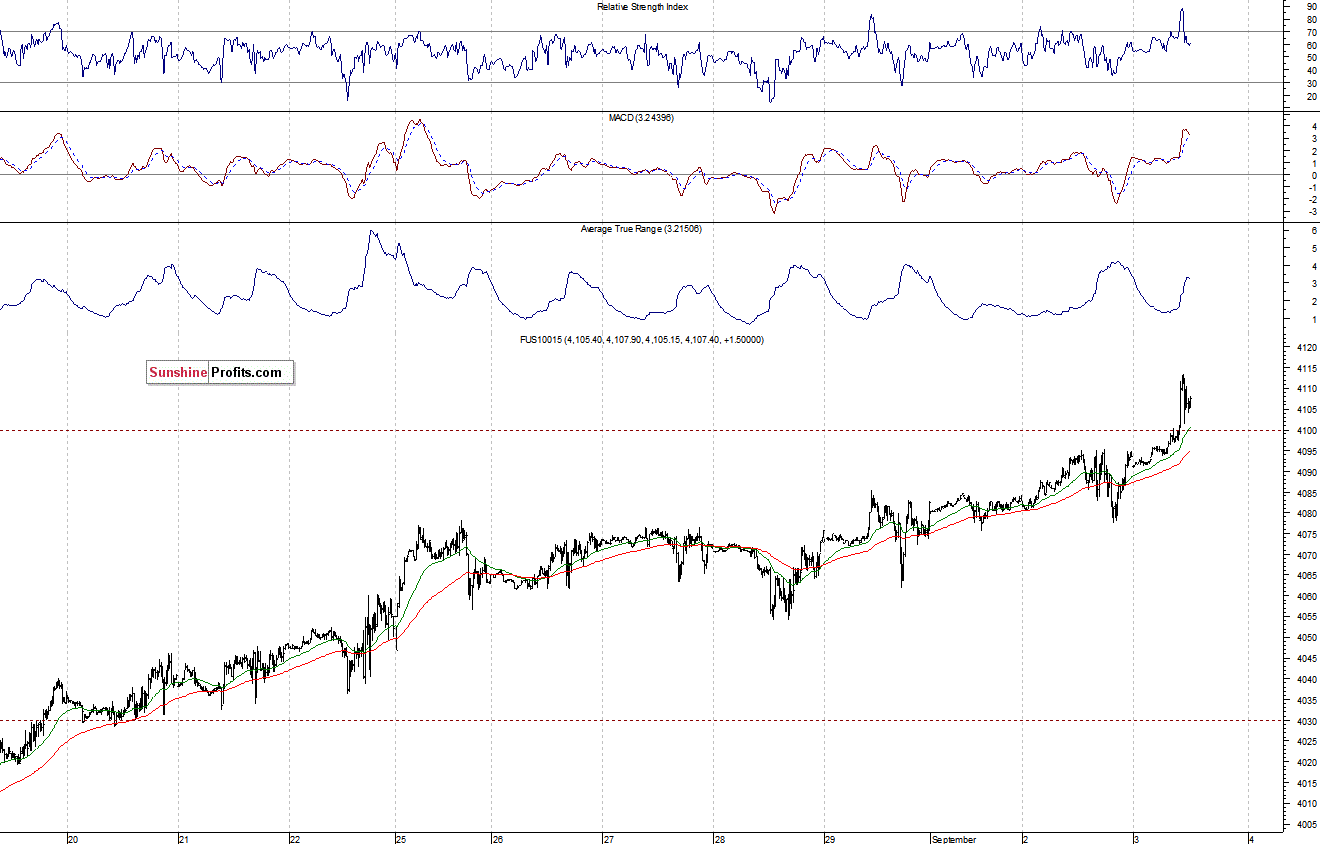
Task: Click the 20 value on the RSI scale
Action: tap(1311, 97)
